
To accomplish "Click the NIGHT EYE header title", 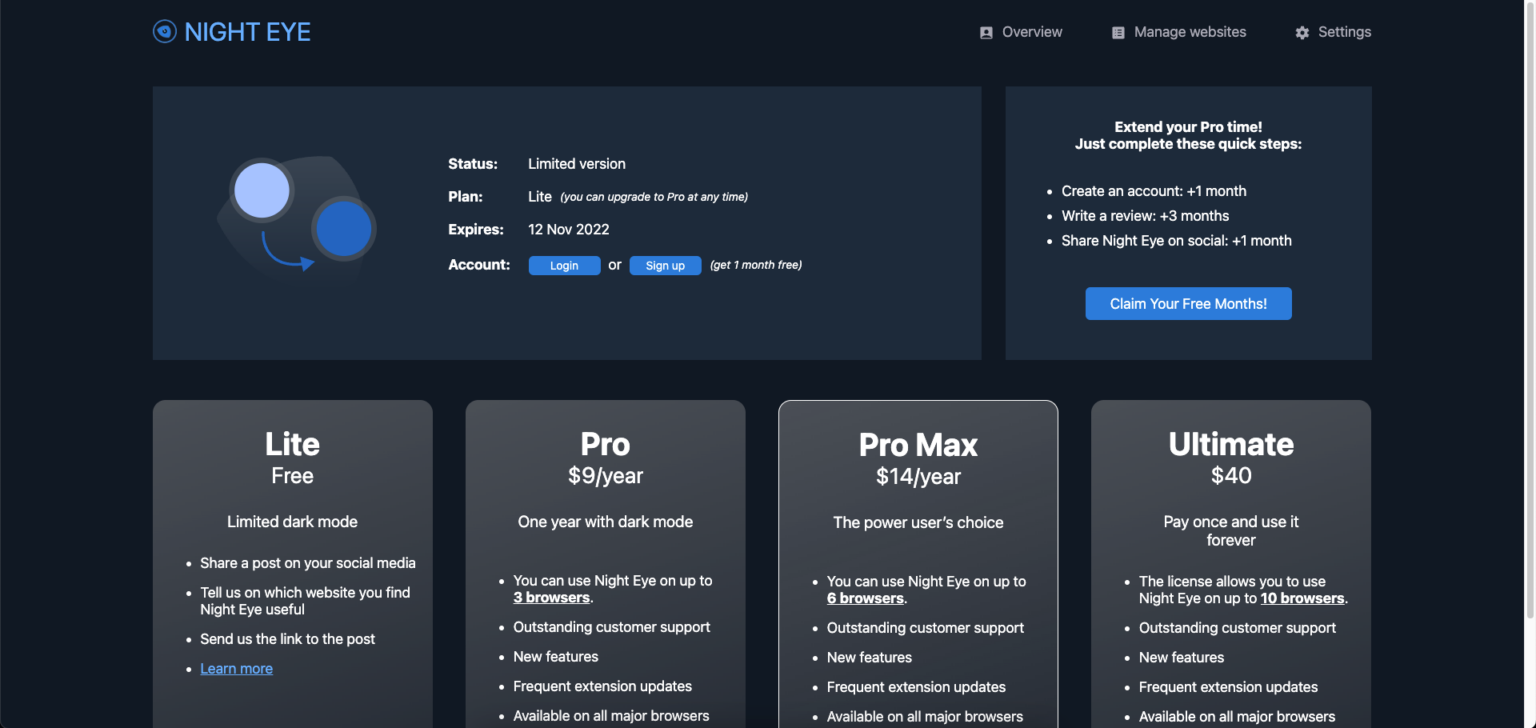I will click(x=246, y=31).
